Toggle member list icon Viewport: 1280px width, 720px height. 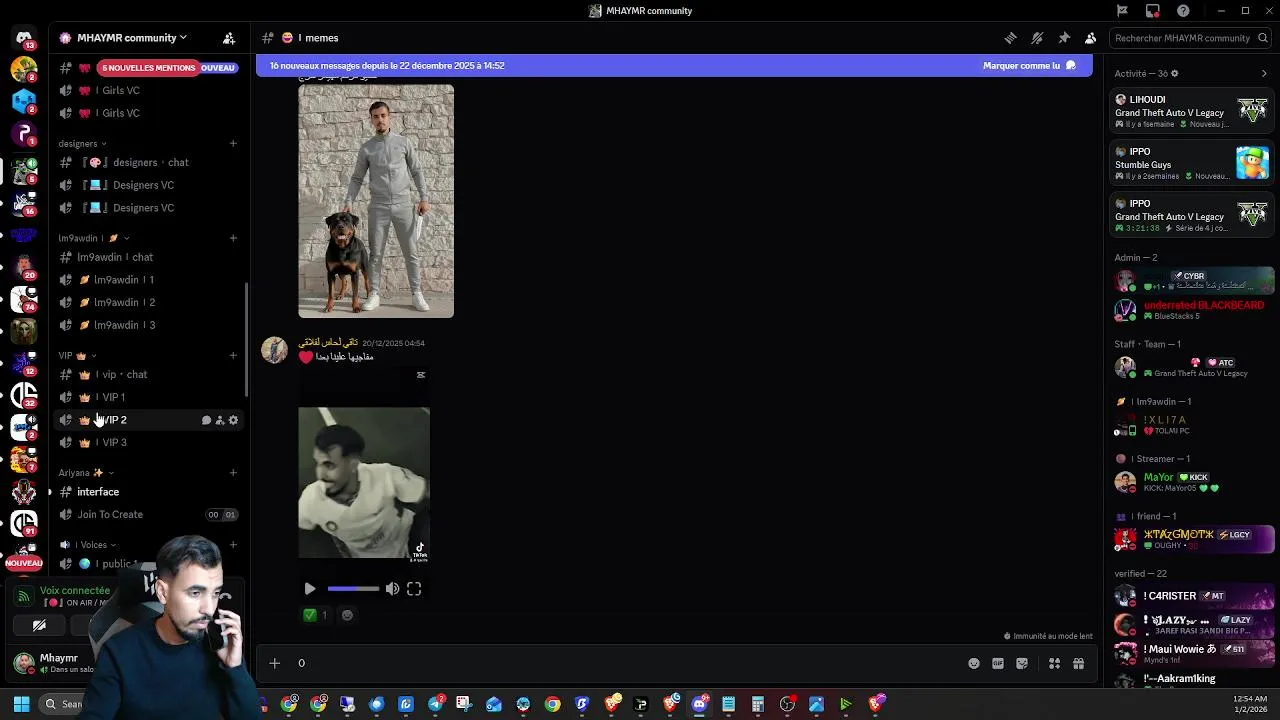click(x=1090, y=38)
